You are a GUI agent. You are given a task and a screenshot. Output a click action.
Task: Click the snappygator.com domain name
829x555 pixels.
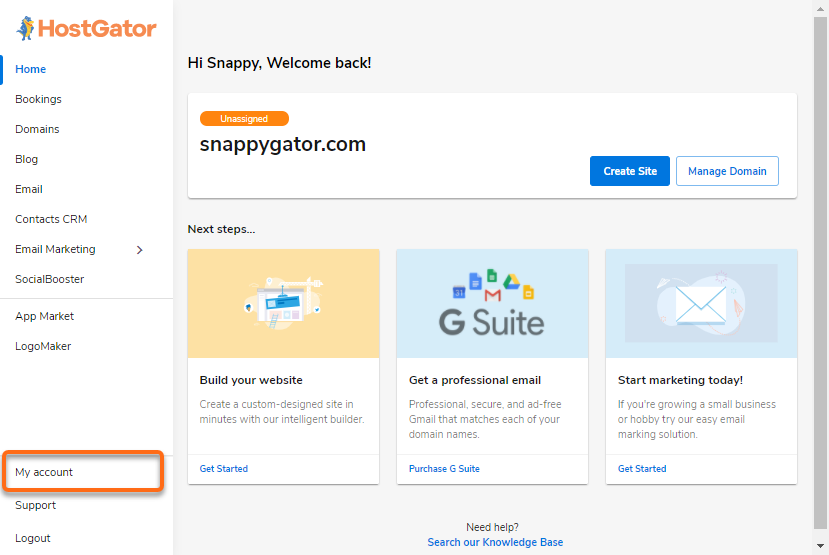pos(282,144)
